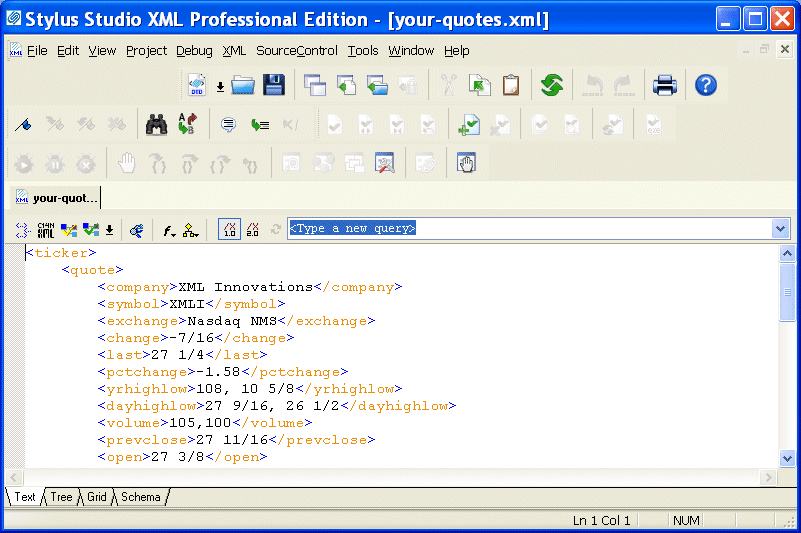
Task: Open a file with the folder icon
Action: (243, 85)
